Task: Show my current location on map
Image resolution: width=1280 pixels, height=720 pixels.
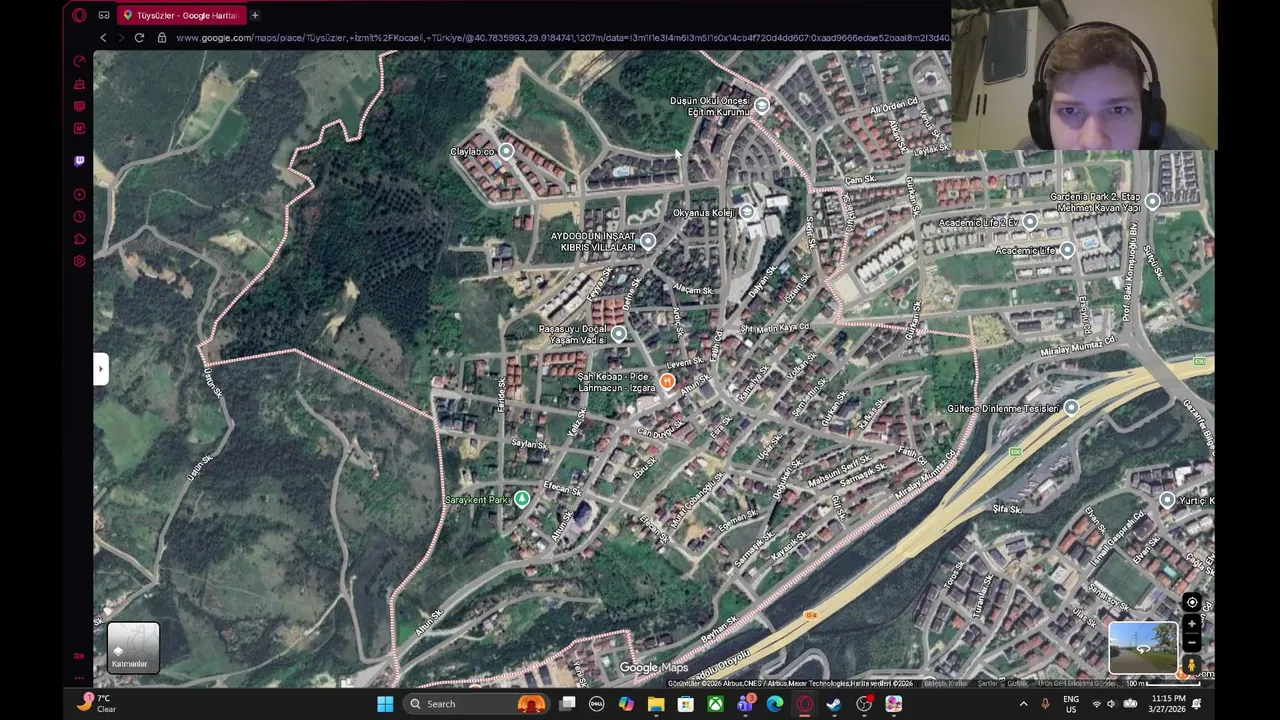Action: pos(1191,603)
